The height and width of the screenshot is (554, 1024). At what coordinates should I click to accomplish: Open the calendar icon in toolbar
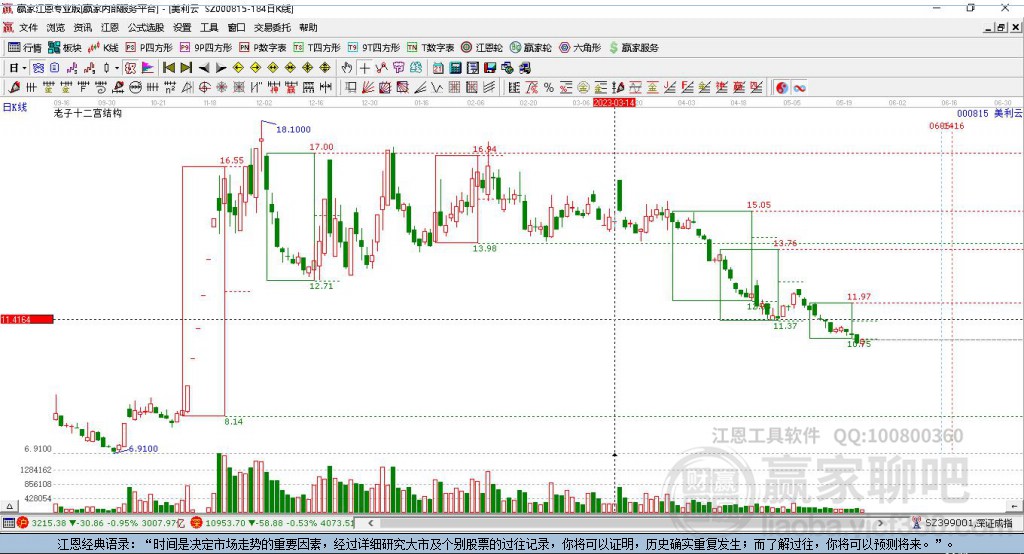[x=438, y=68]
